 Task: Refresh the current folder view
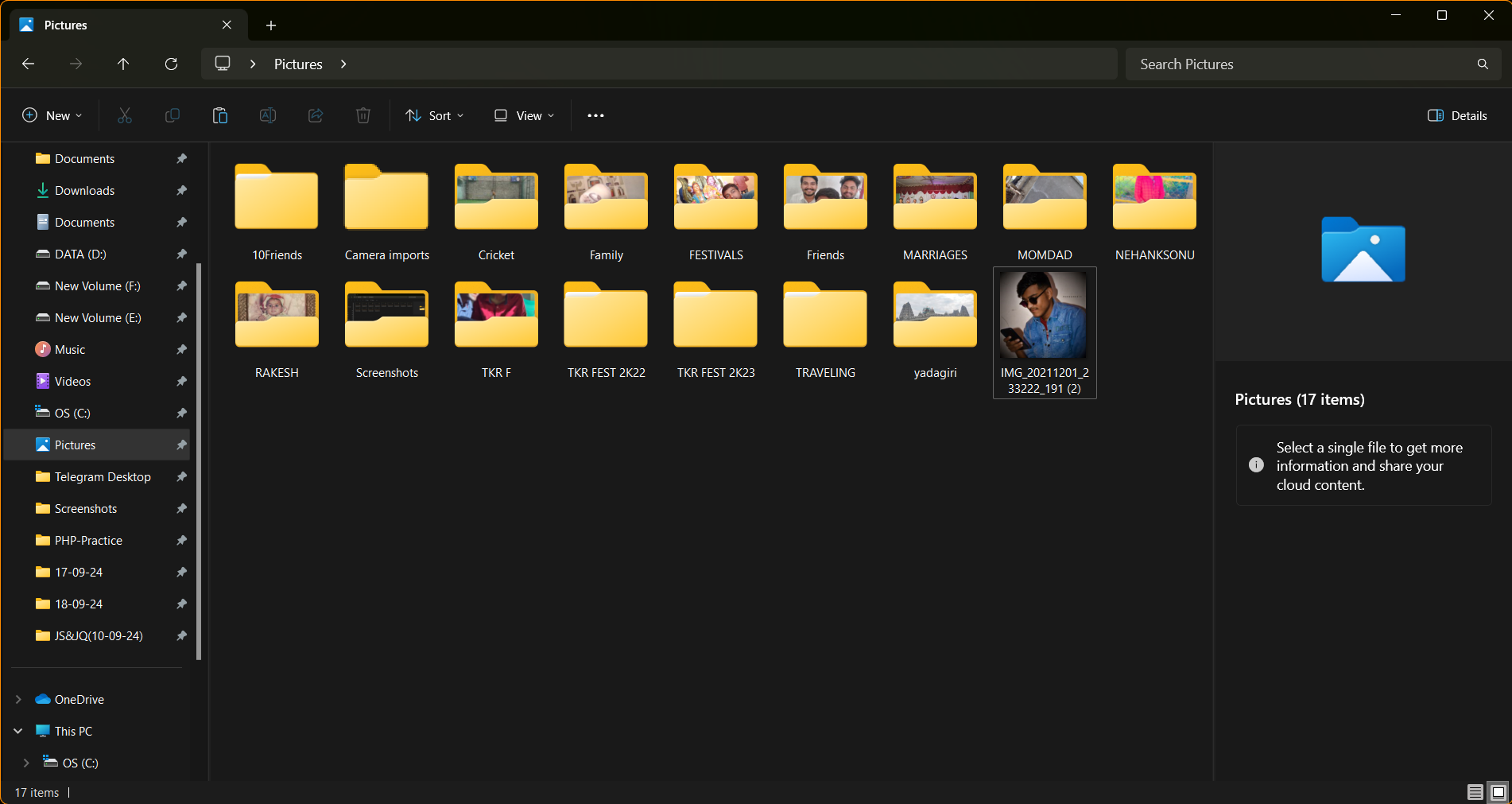point(171,64)
